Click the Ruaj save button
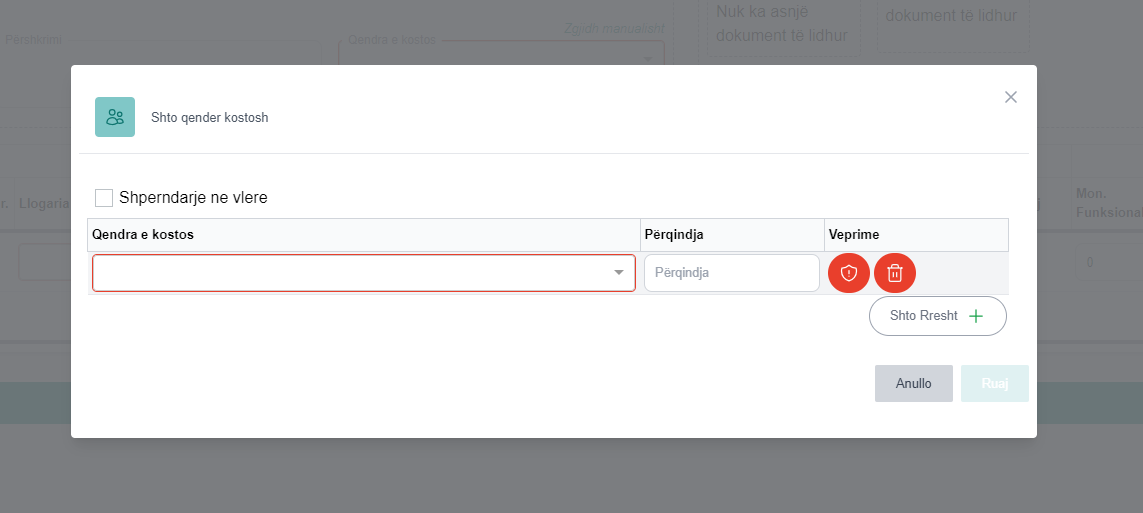Viewport: 1143px width, 513px height. [x=994, y=383]
